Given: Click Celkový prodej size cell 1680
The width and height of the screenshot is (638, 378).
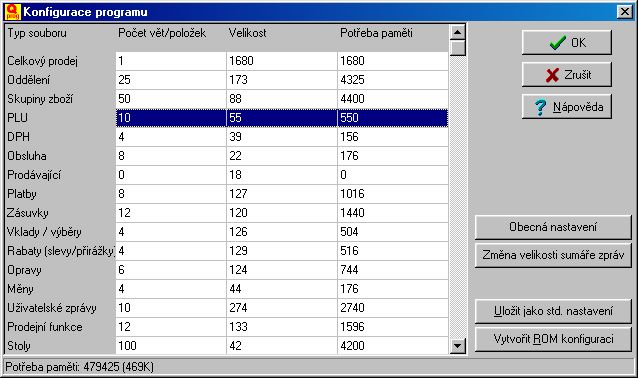Looking at the screenshot, I should 282,61.
